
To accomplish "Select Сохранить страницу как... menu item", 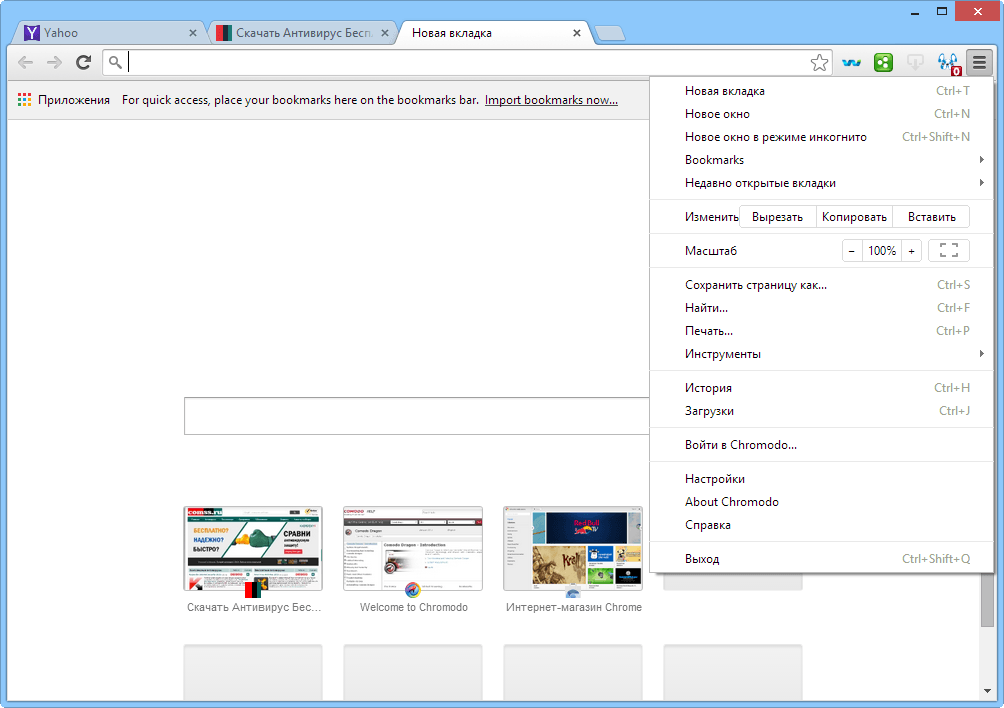I will click(x=822, y=285).
